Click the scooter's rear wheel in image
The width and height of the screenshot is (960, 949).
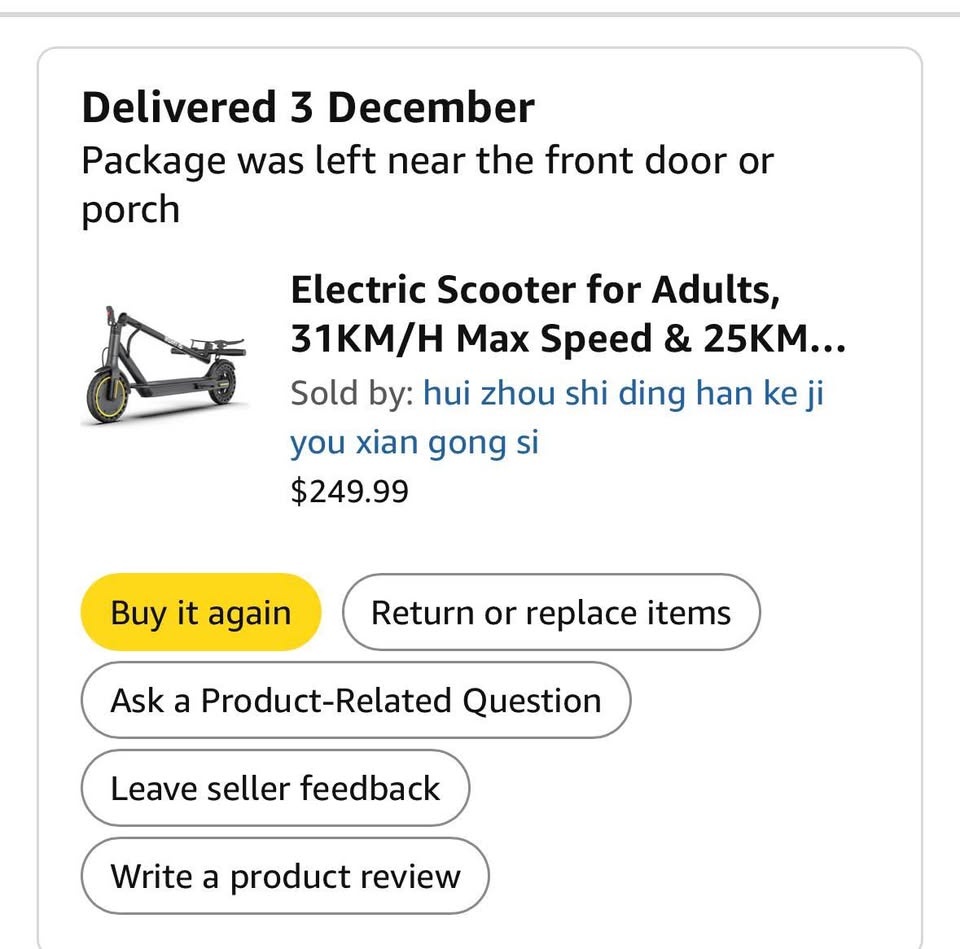pyautogui.click(x=222, y=383)
